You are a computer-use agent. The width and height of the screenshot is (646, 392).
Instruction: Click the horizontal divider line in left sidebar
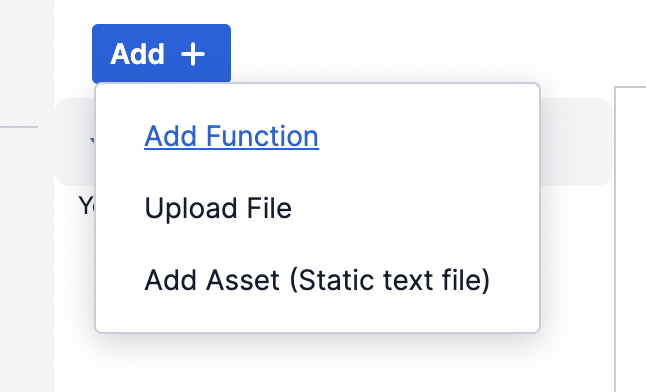pos(19,127)
